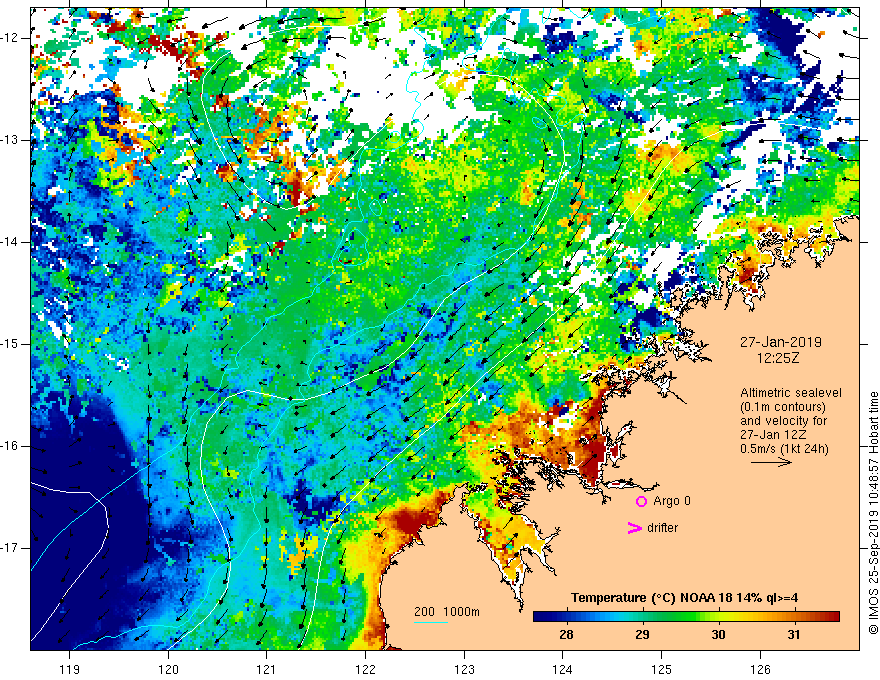Click the '121' longitude axis label
The height and width of the screenshot is (680, 880).
pos(267,670)
